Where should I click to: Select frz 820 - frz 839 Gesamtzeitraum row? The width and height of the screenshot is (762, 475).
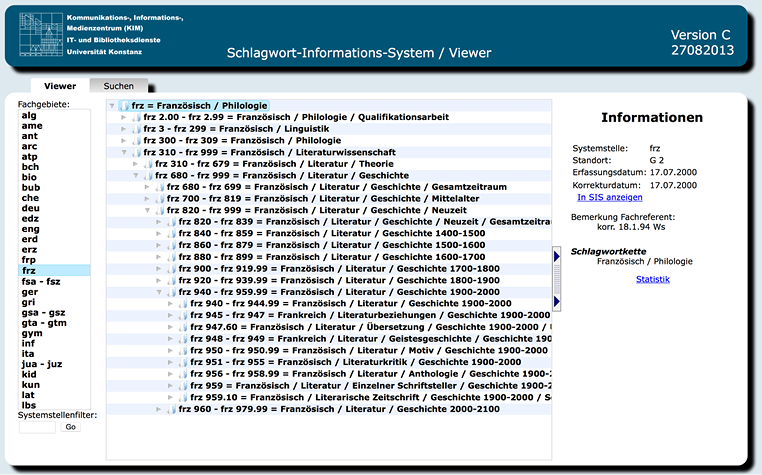[x=329, y=222]
